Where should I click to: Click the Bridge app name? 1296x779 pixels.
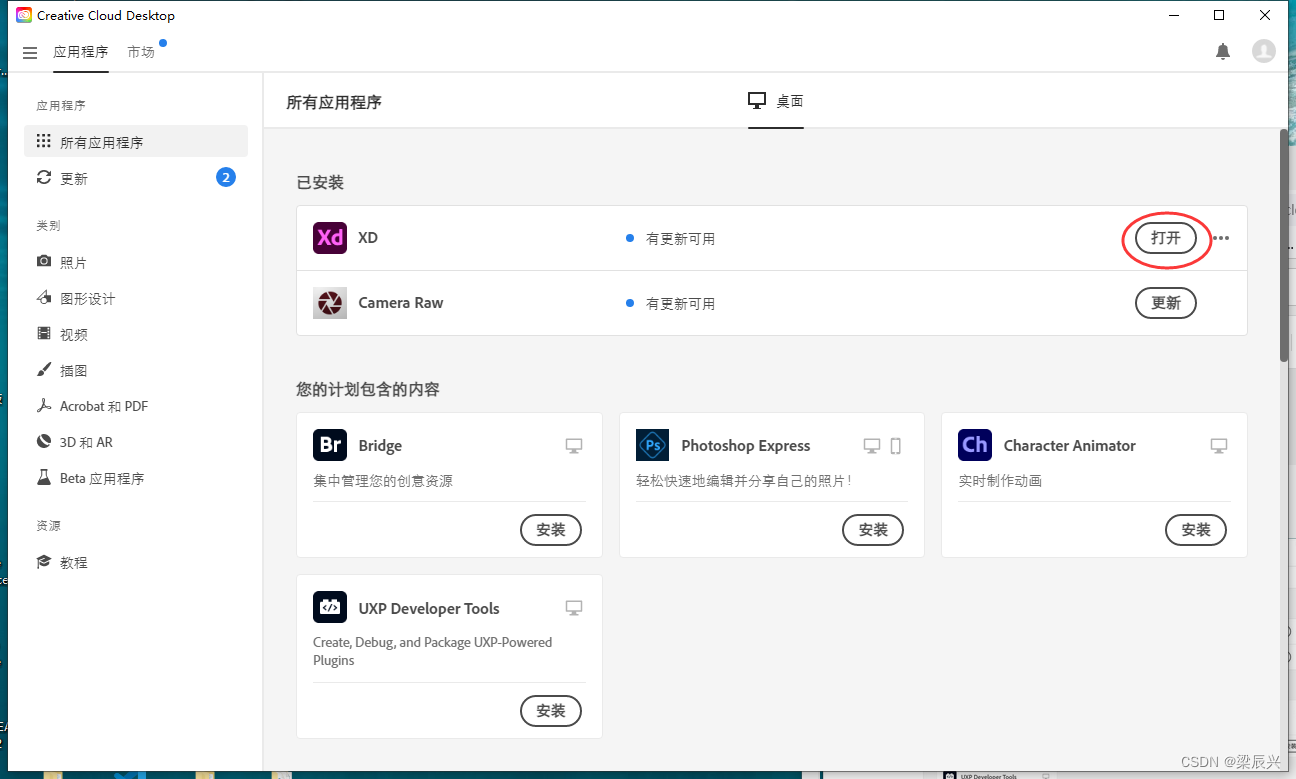380,446
